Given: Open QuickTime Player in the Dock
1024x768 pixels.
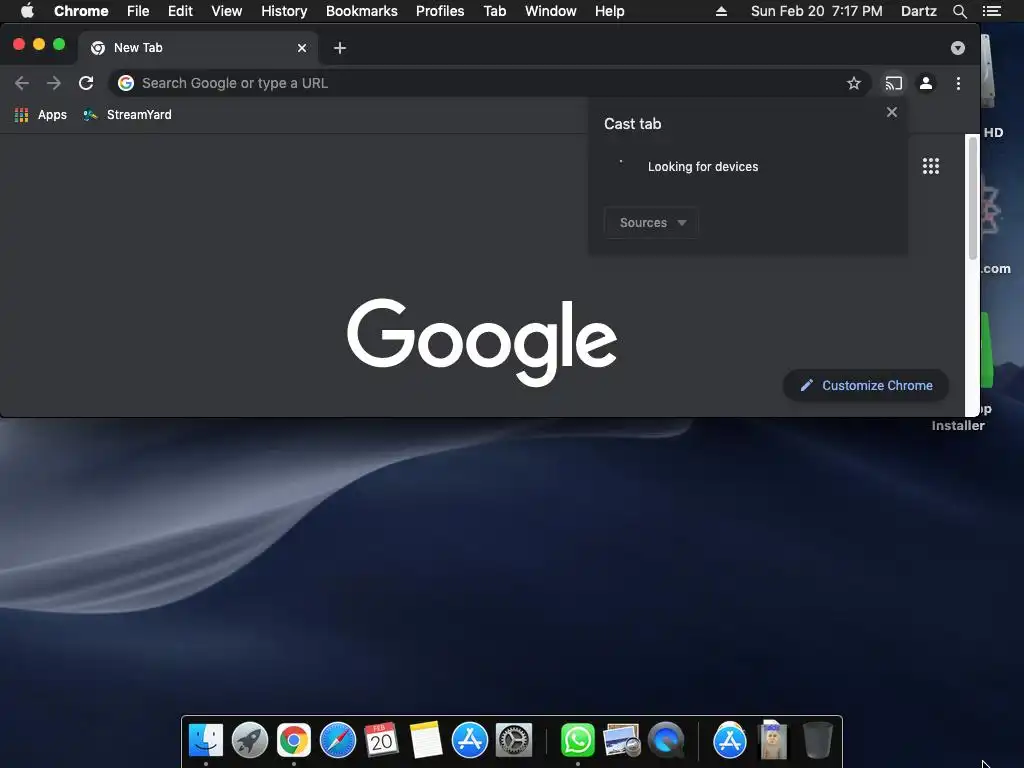Looking at the screenshot, I should point(665,741).
